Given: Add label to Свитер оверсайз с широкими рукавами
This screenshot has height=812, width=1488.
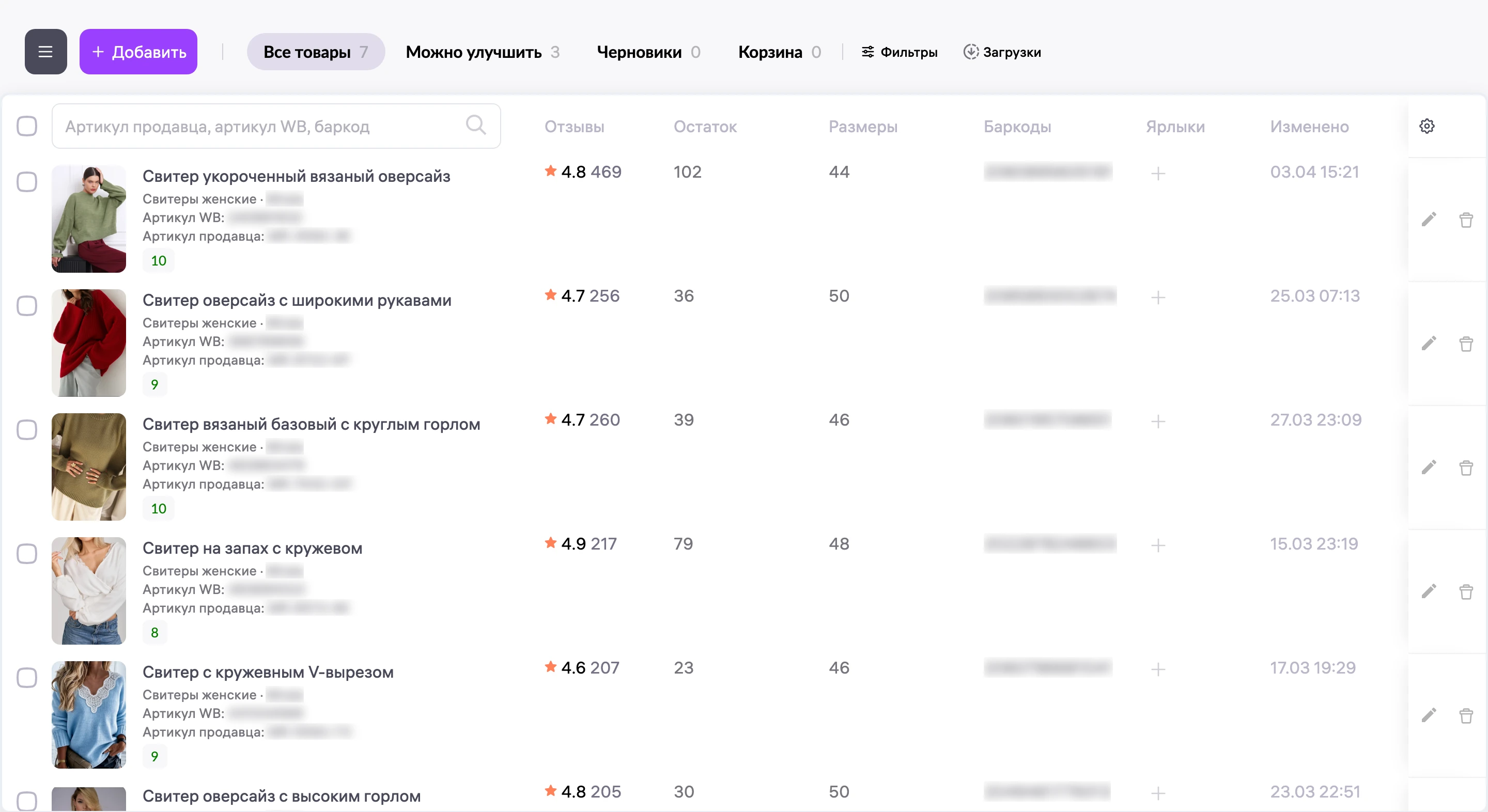Looking at the screenshot, I should pos(1158,298).
